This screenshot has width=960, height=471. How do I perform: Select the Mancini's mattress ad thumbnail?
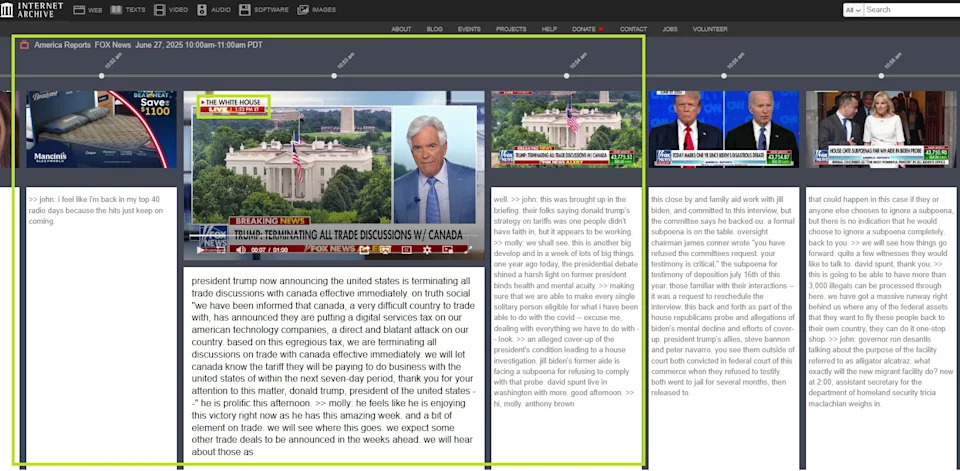tap(101, 129)
